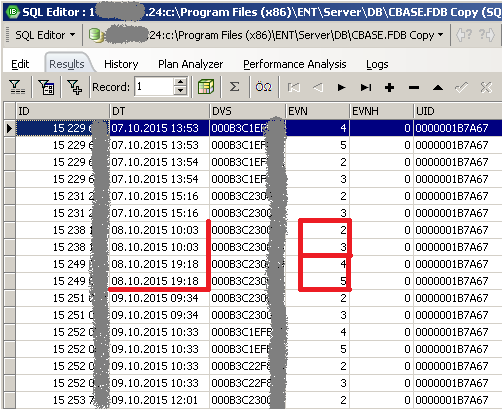This screenshot has height=409, width=502.
Task: Expand the database connection dropdown arrow
Action: [x=441, y=35]
